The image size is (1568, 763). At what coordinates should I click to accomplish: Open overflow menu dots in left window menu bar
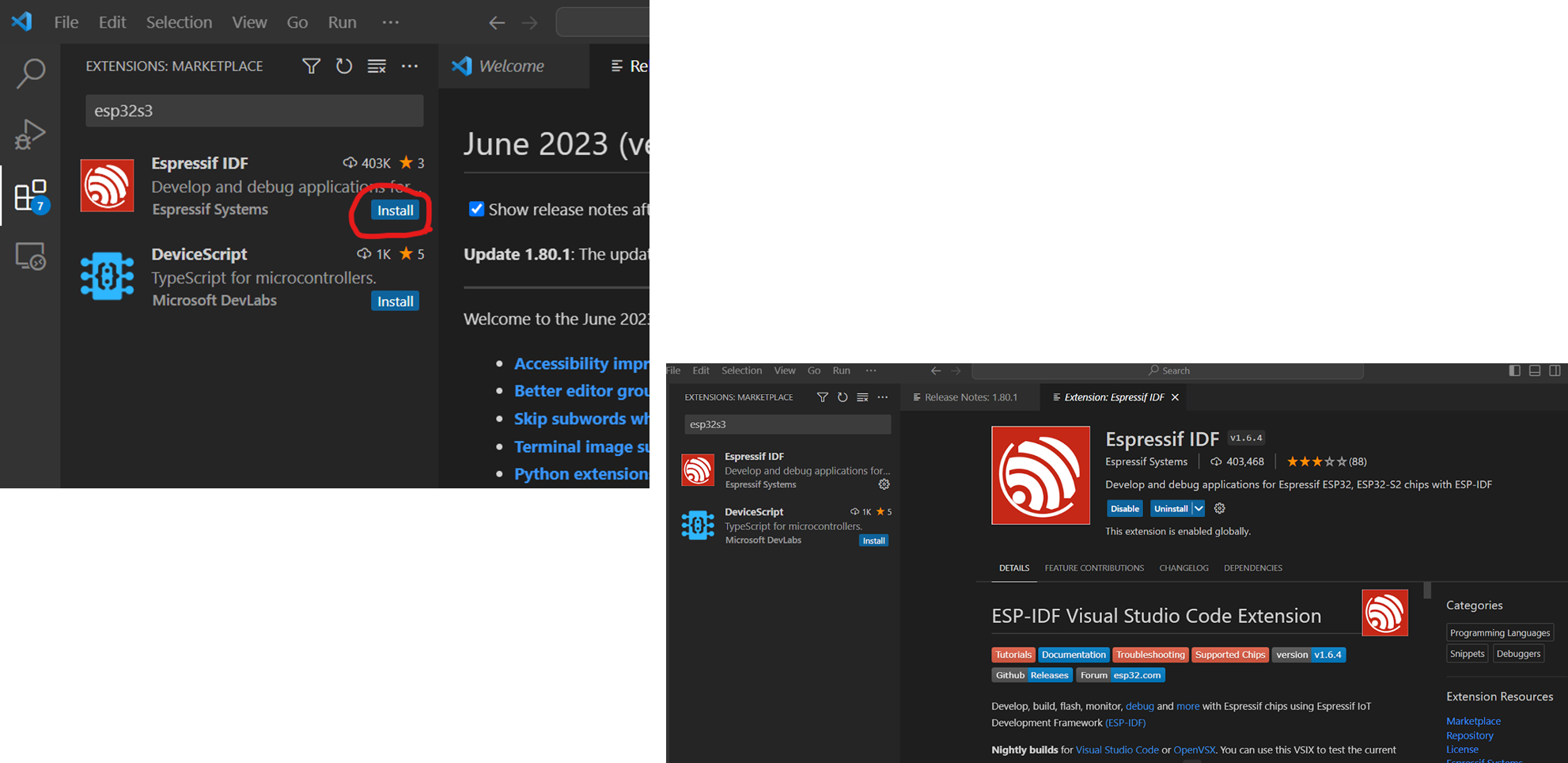point(391,22)
